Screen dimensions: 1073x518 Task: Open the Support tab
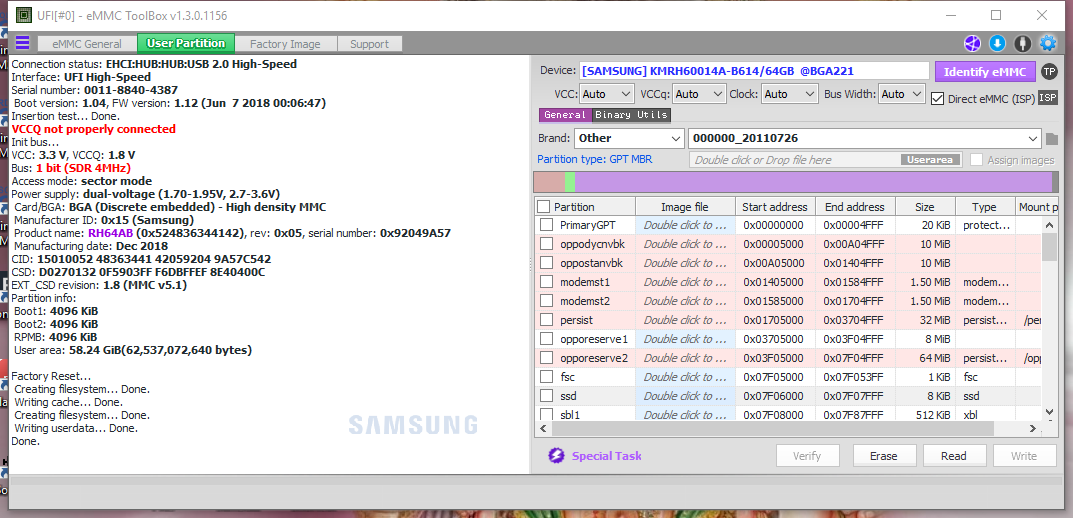click(x=370, y=44)
